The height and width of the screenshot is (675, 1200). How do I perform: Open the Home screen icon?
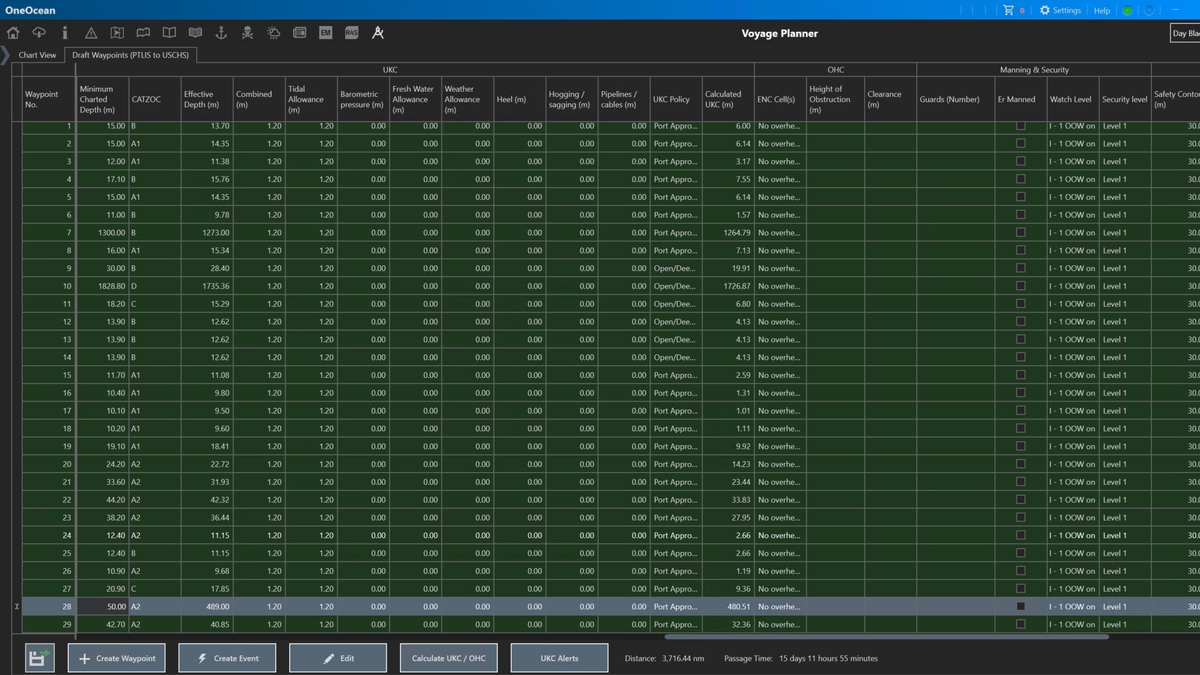point(13,32)
